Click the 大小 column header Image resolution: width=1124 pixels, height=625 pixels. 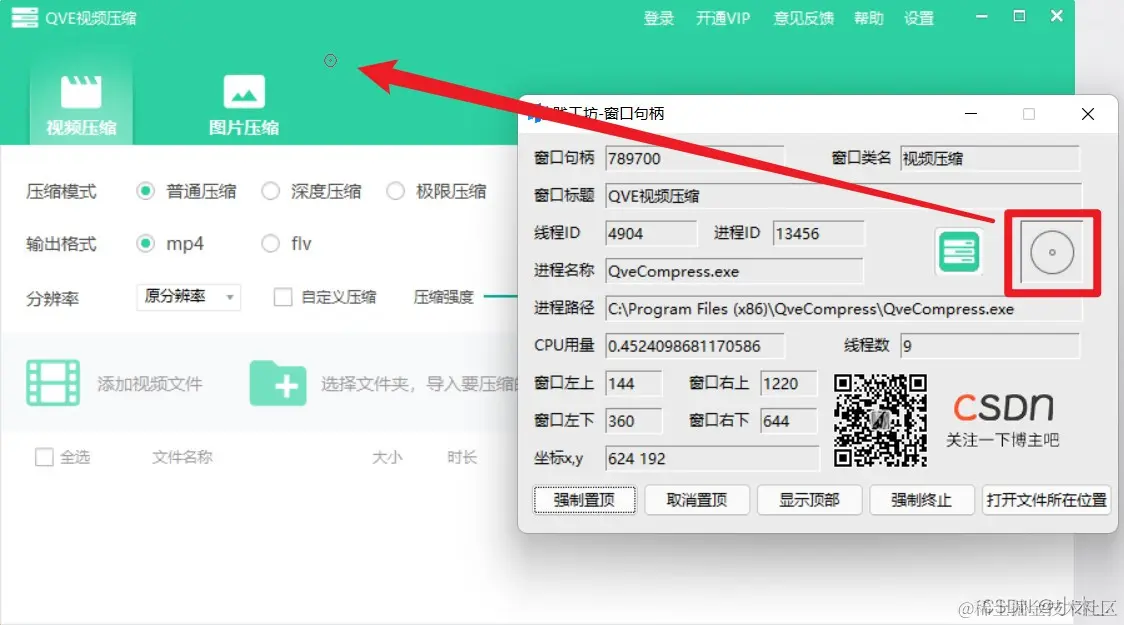387,457
